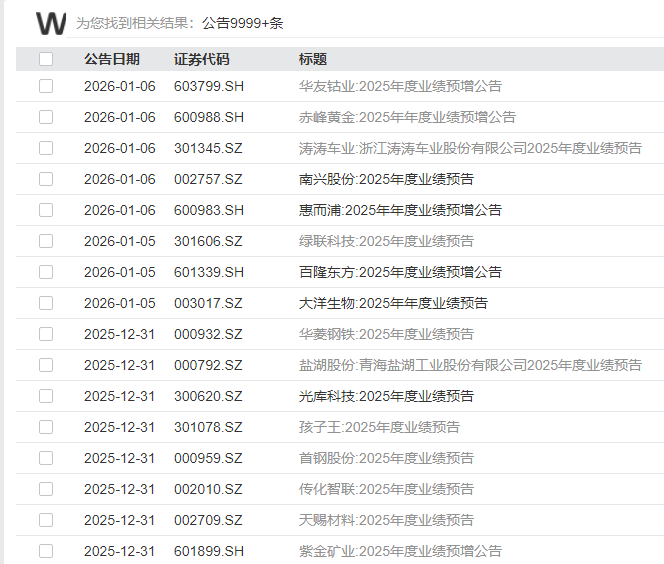This screenshot has height=564, width=664.
Task: Check the box for 601339.SH 百隆东方 row
Action: click(x=46, y=272)
